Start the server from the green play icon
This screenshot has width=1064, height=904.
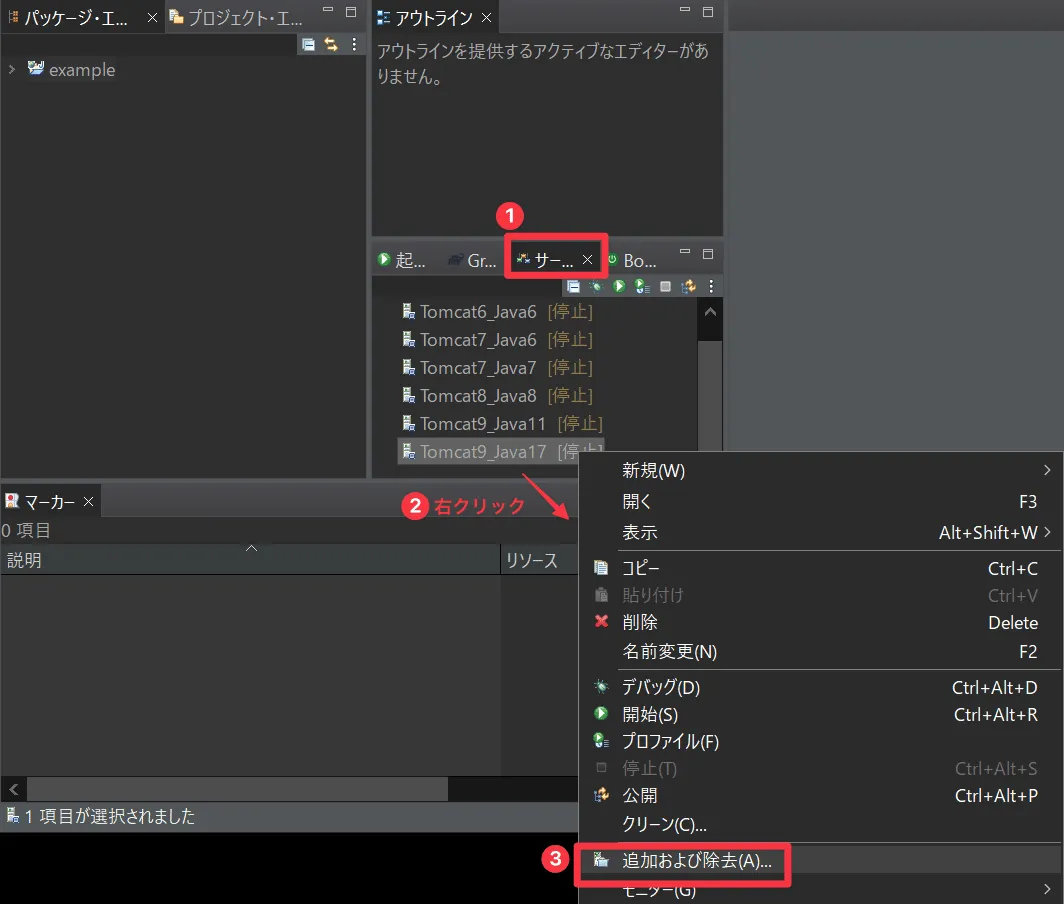click(619, 286)
